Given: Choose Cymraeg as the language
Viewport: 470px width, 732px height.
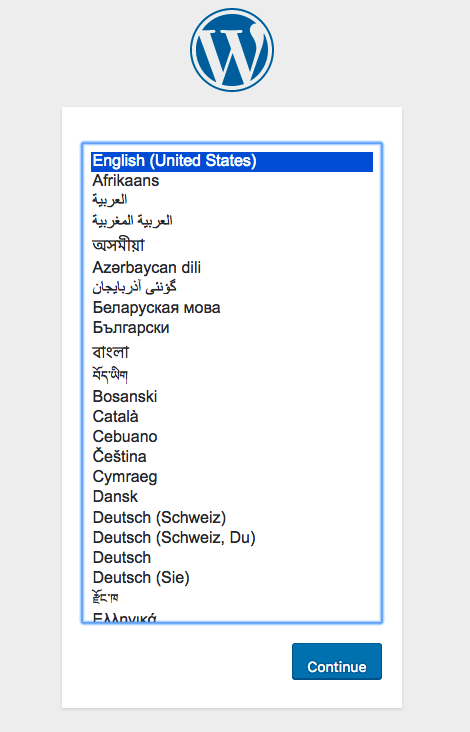Looking at the screenshot, I should (x=232, y=477).
